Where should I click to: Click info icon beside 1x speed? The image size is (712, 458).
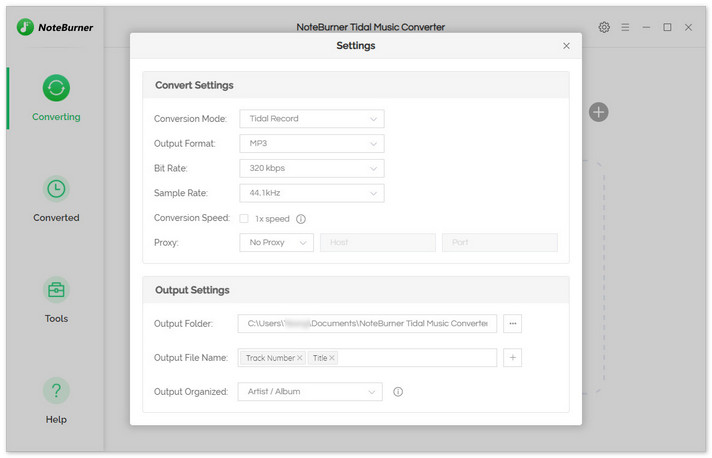click(301, 219)
